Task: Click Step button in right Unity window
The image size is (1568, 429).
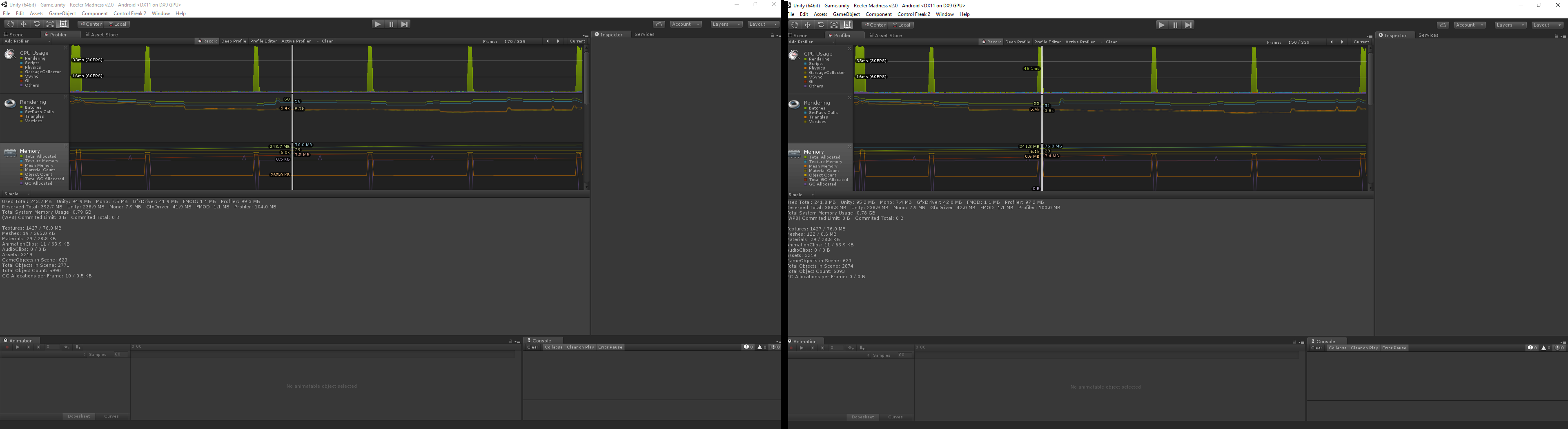Action: click(1189, 25)
